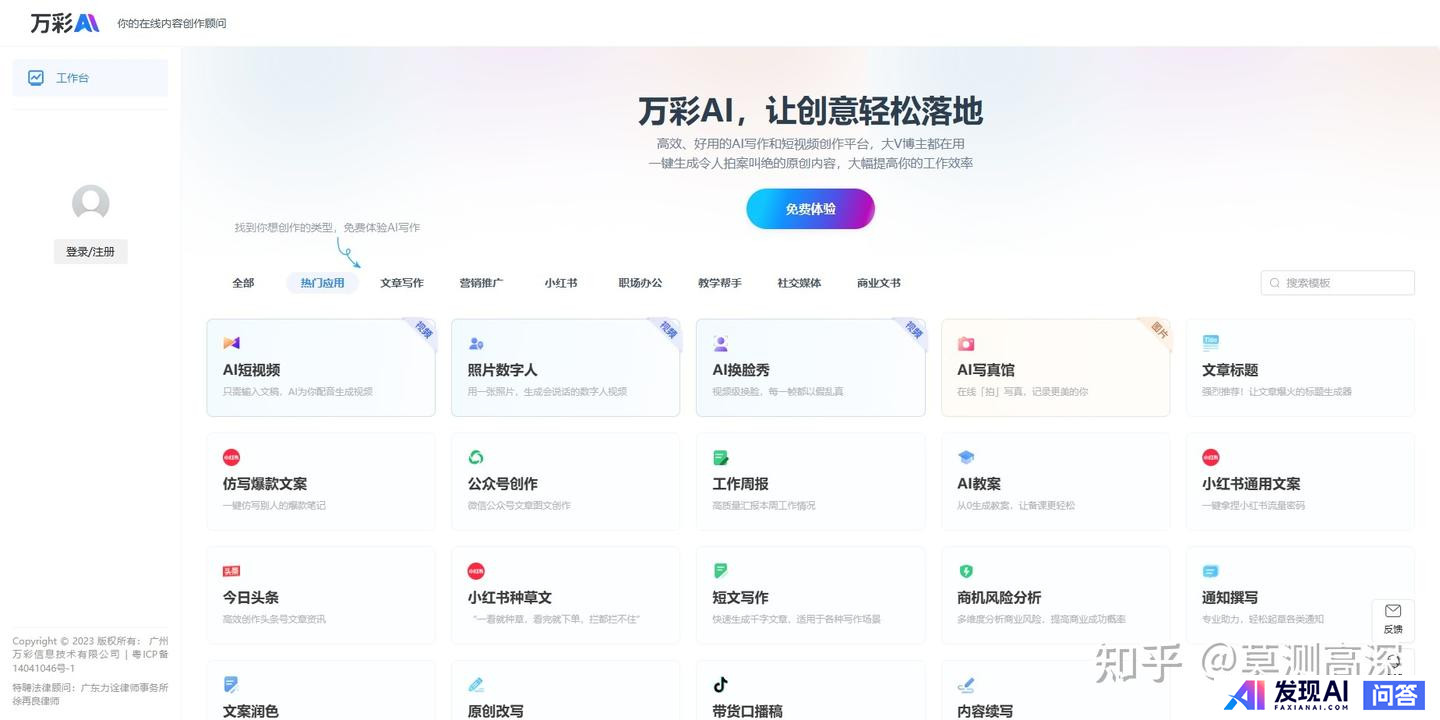The image size is (1440, 720).
Task: Click text 高效创作头条号文章资讯
Action: point(274,620)
